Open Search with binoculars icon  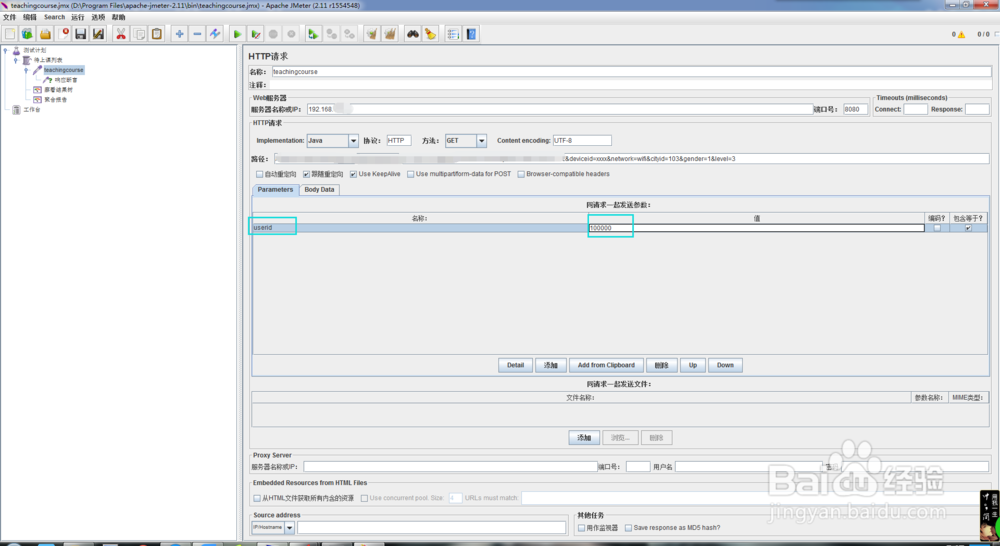tap(413, 34)
